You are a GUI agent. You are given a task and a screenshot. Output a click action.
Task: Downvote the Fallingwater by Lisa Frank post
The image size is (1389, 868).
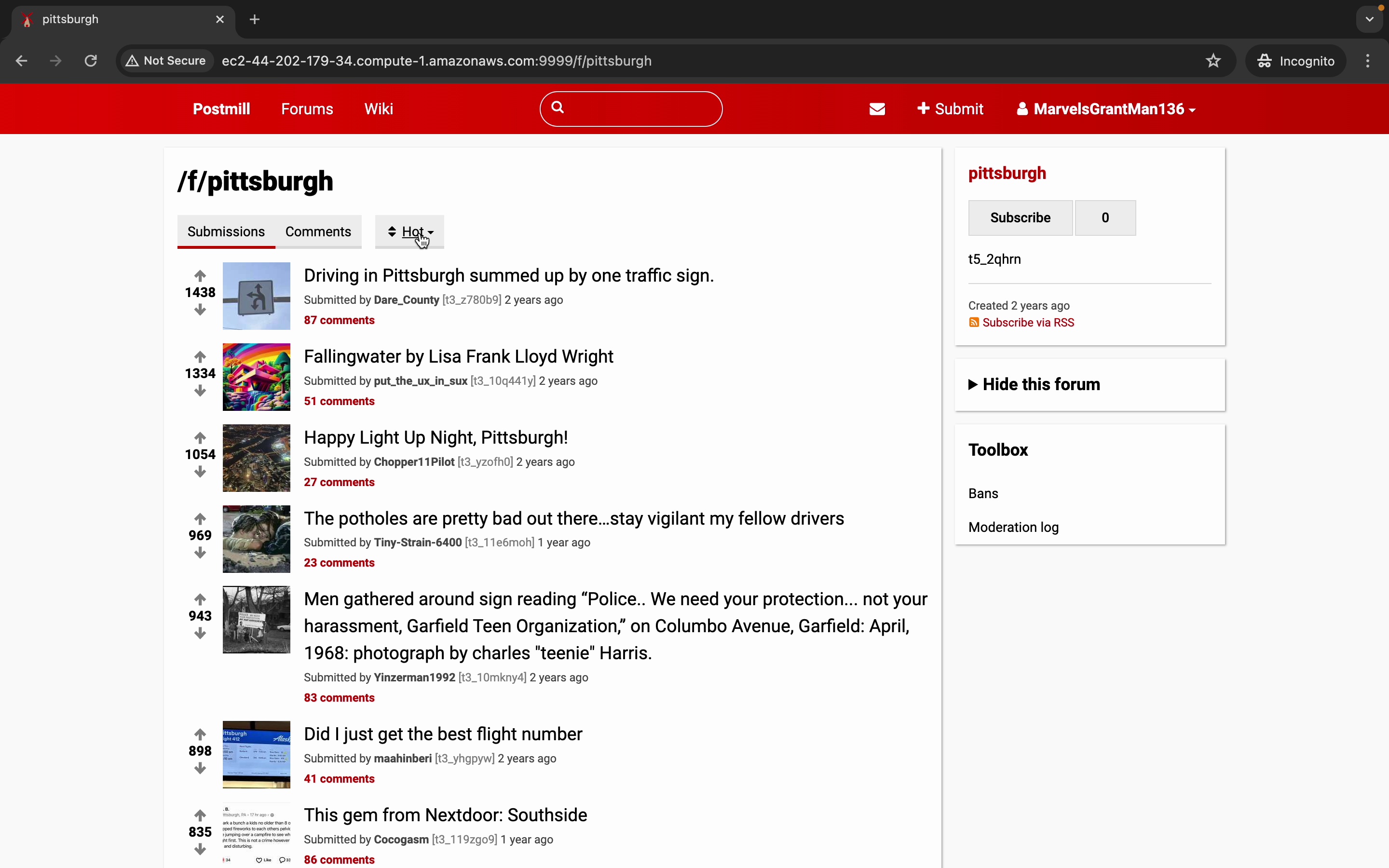pyautogui.click(x=200, y=392)
